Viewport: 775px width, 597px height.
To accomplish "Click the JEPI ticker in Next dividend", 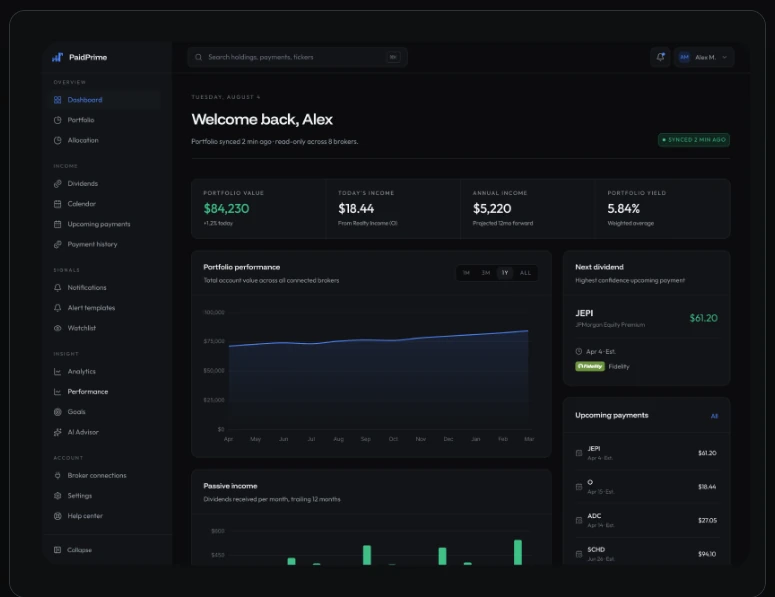I will coord(584,313).
